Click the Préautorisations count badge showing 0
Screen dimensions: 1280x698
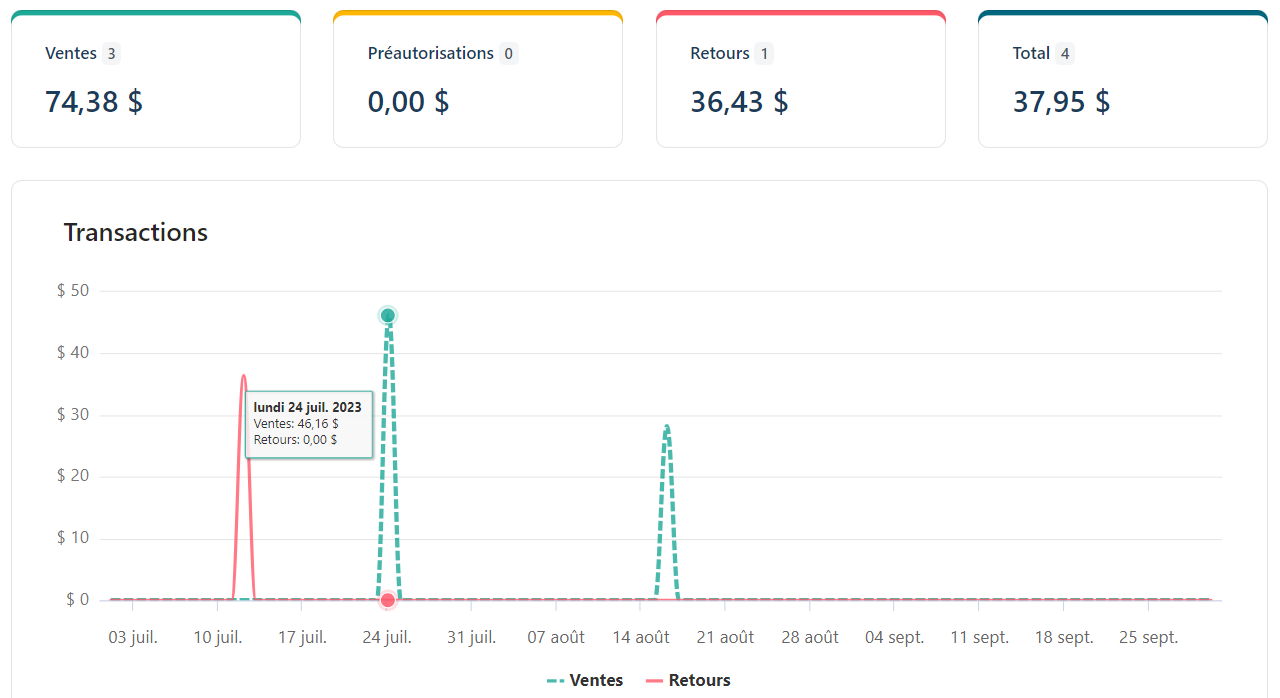pyautogui.click(x=508, y=54)
